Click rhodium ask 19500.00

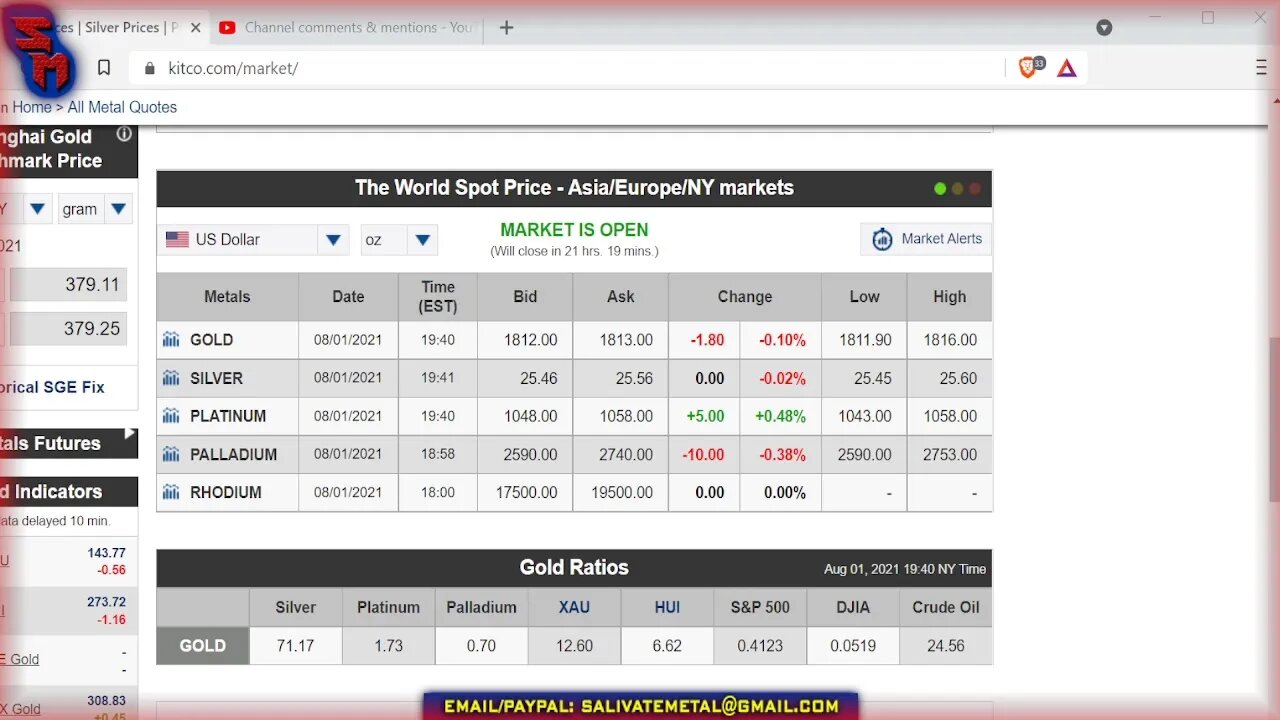tap(622, 492)
